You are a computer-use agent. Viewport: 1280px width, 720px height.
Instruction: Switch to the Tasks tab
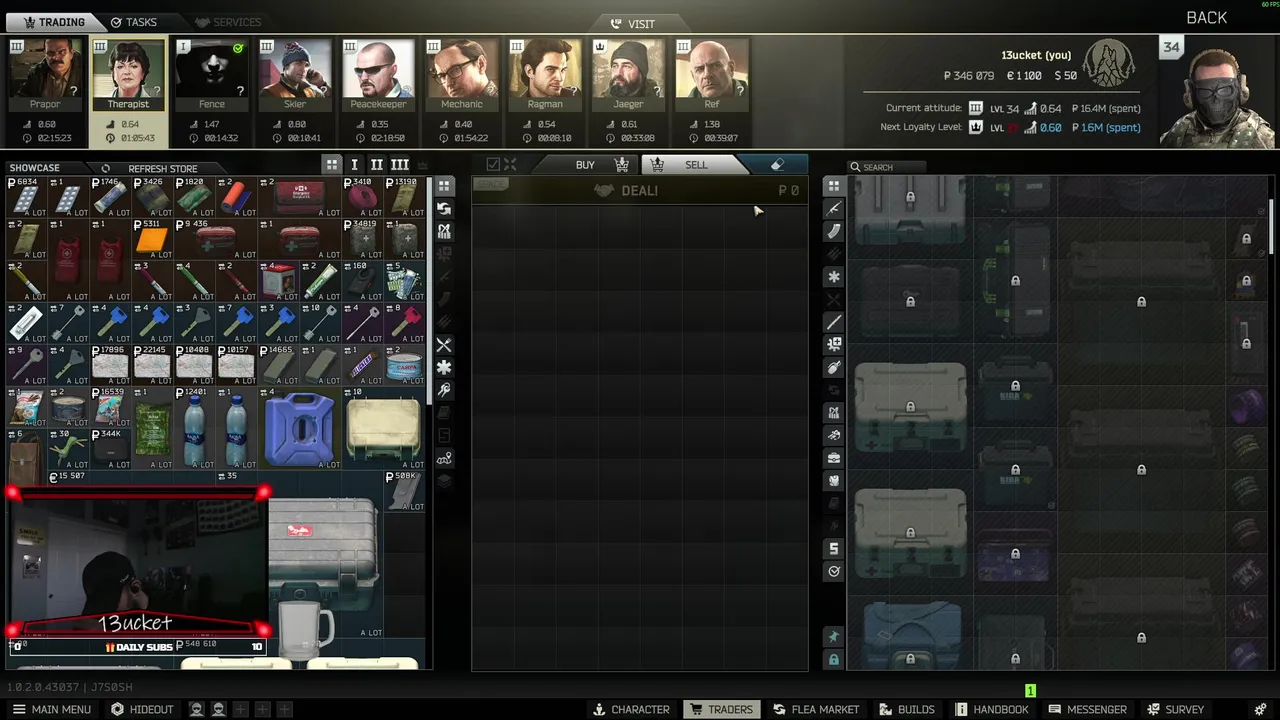(134, 22)
